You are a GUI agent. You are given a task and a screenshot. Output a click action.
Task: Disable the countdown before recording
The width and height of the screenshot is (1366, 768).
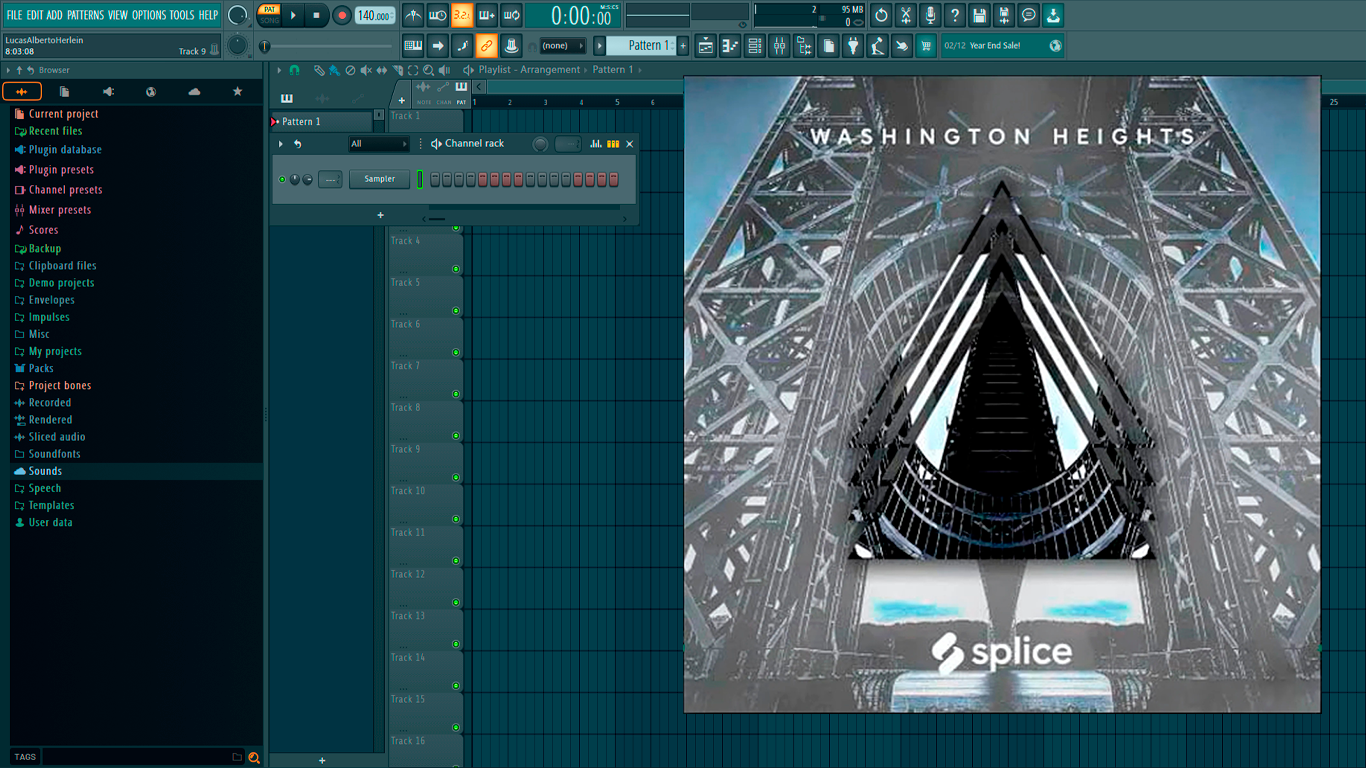coord(461,15)
